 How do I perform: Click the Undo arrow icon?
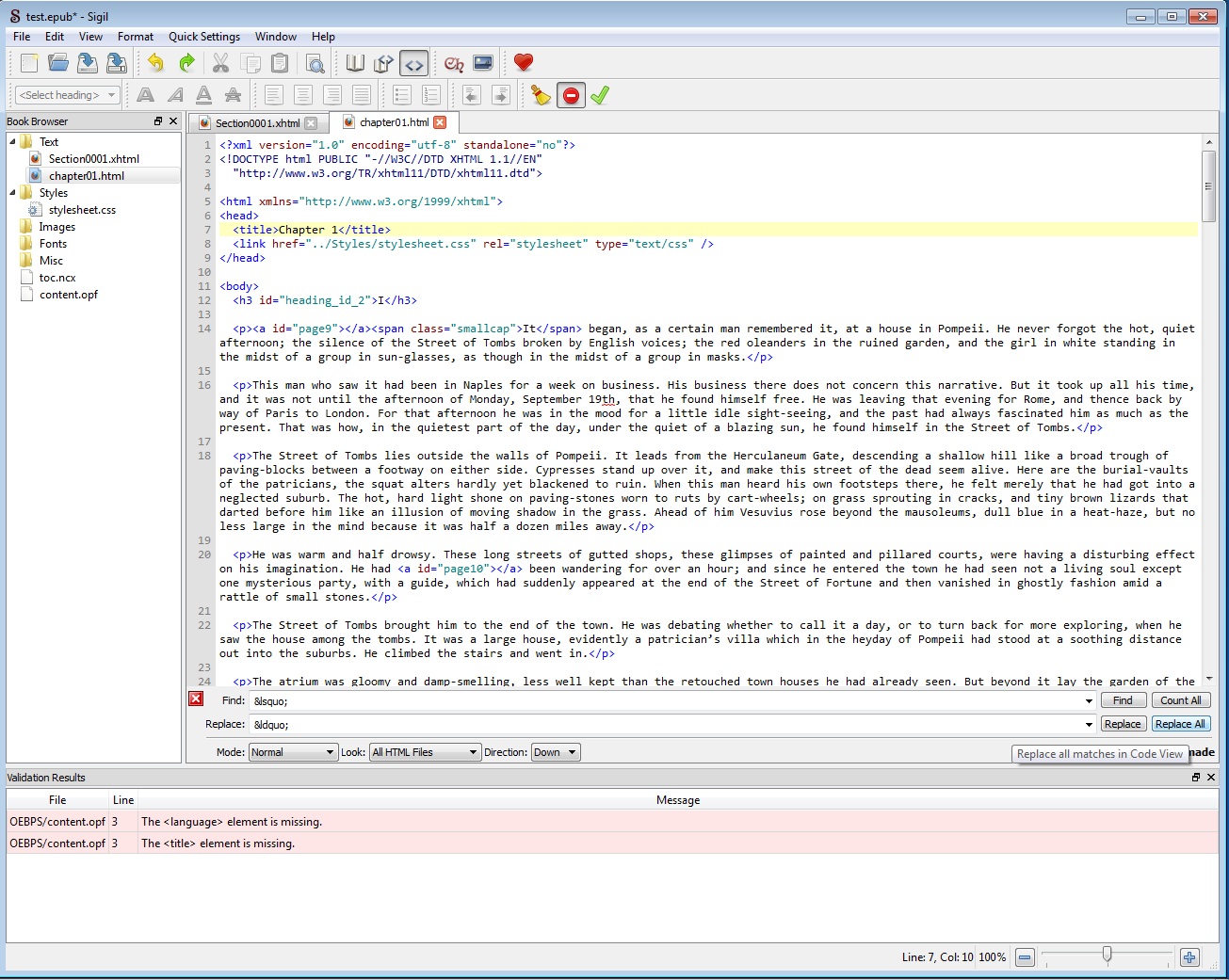click(x=155, y=63)
